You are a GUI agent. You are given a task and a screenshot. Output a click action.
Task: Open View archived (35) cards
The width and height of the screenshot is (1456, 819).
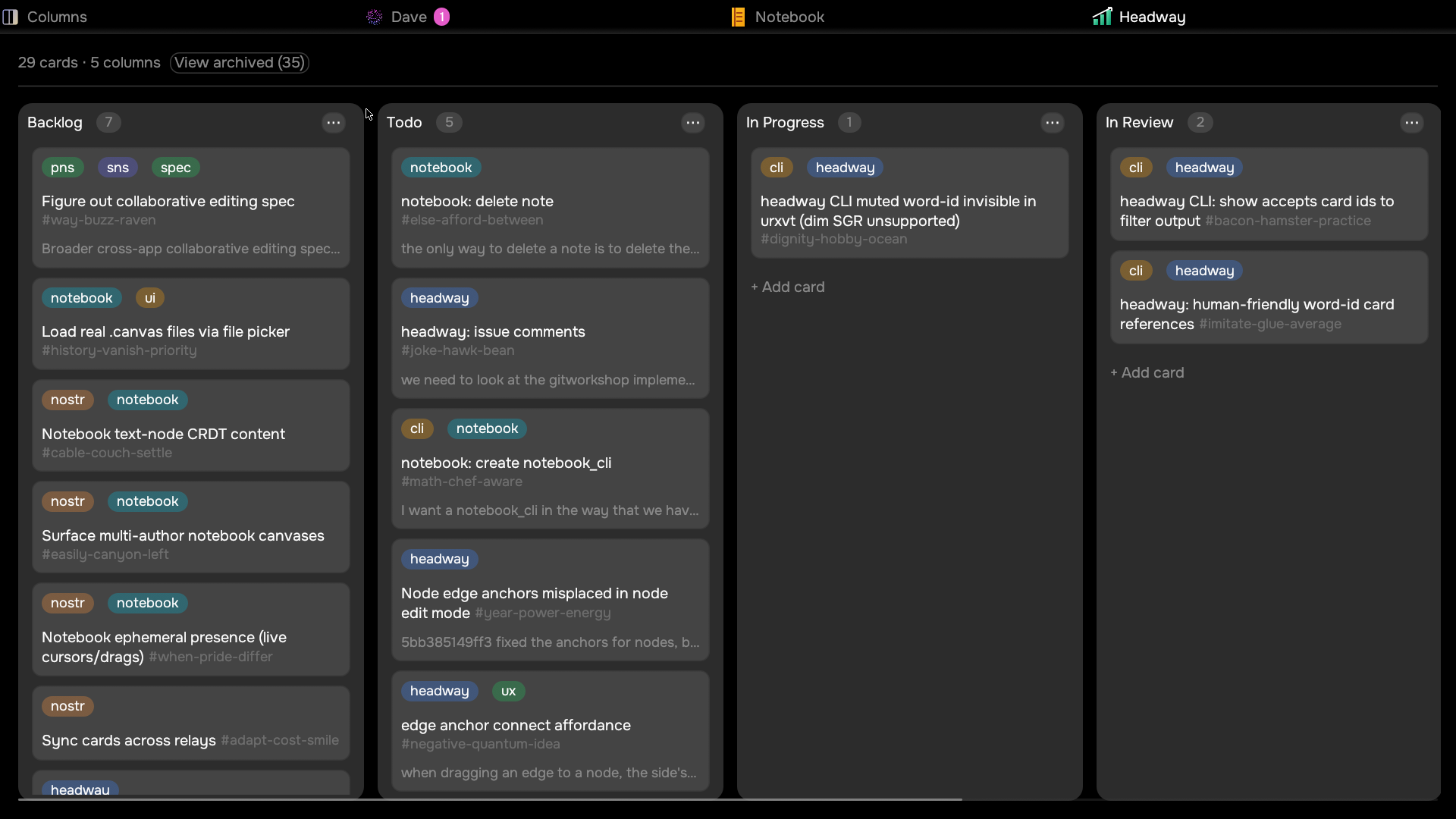(x=240, y=63)
